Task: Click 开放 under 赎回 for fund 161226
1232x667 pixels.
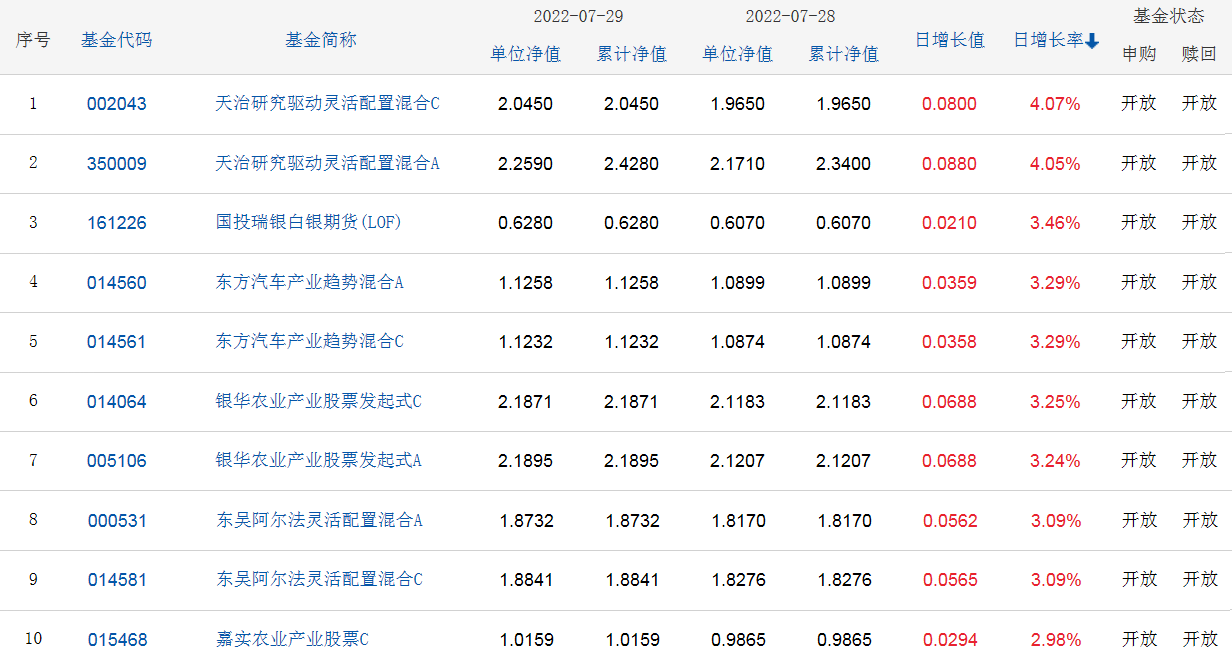Action: click(x=1199, y=223)
